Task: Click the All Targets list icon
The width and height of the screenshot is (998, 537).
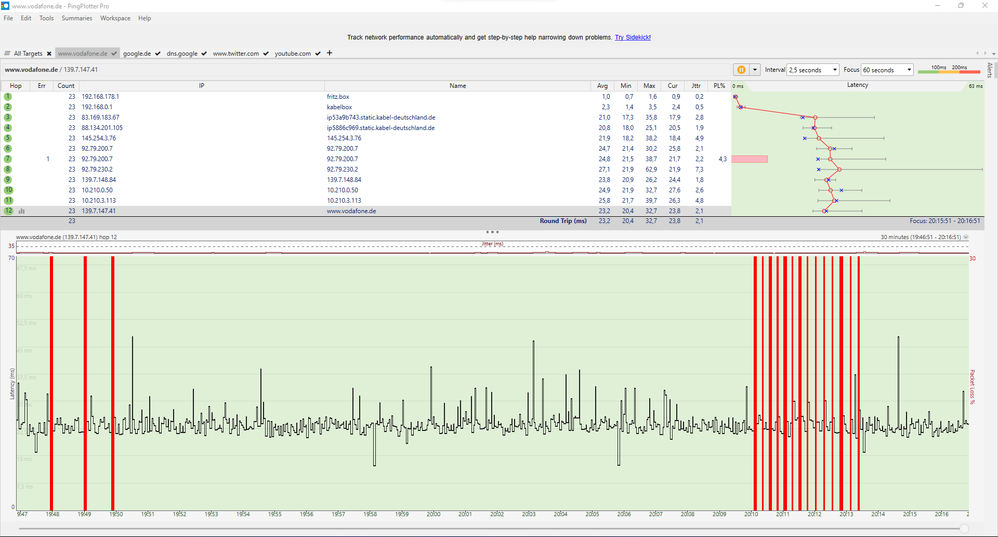Action: tap(7, 53)
